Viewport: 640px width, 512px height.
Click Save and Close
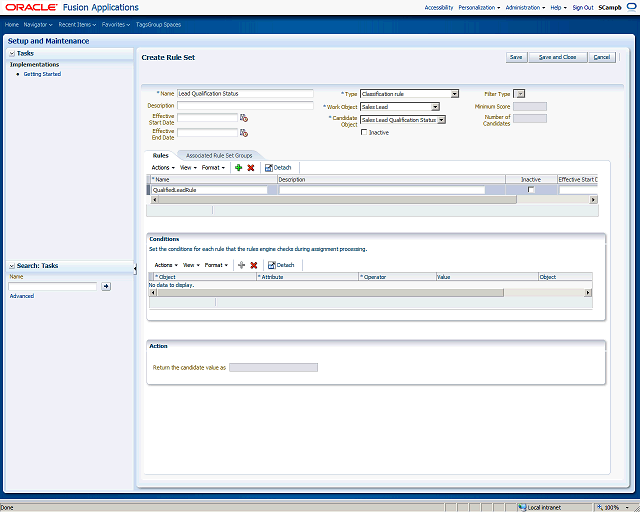[x=558, y=57]
